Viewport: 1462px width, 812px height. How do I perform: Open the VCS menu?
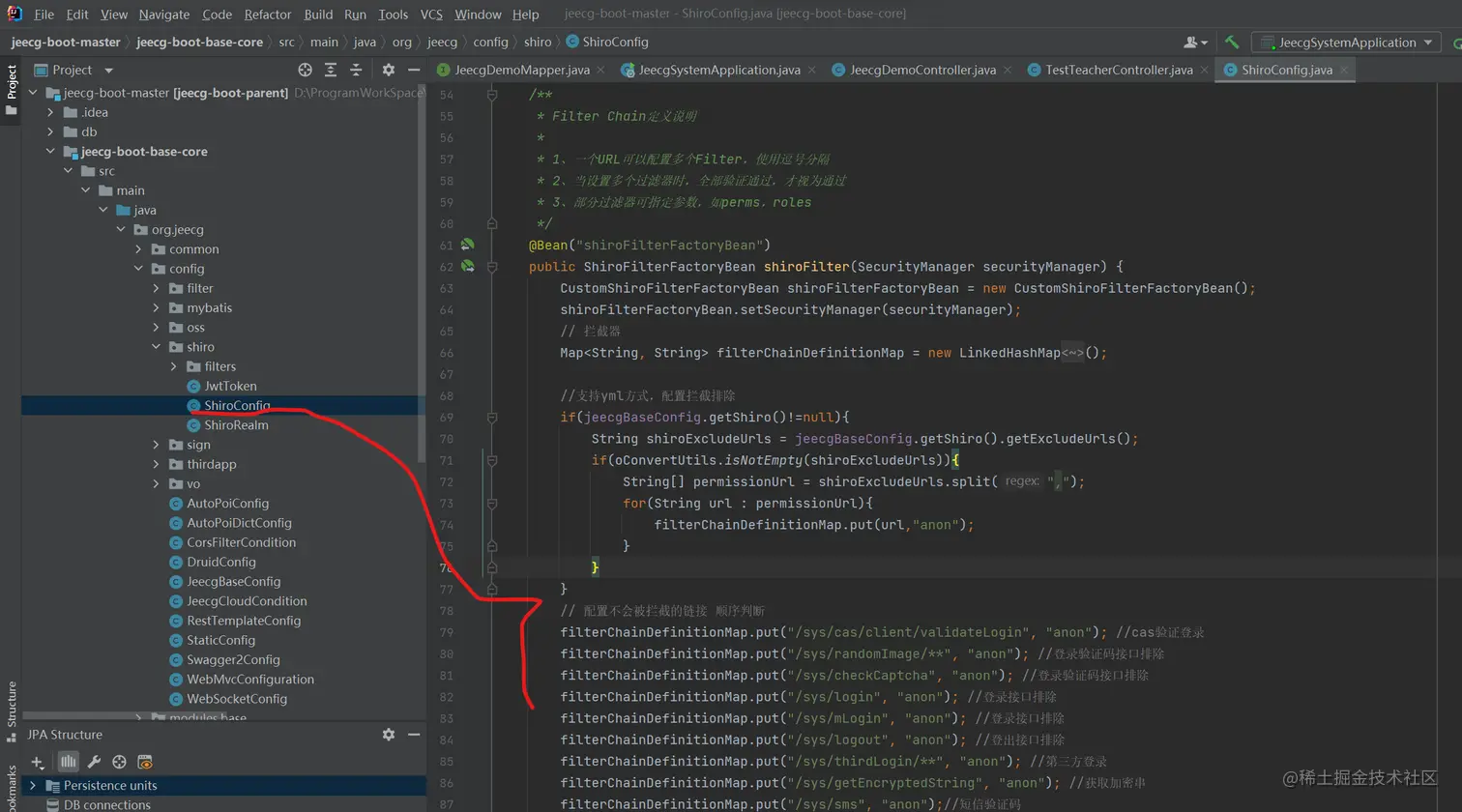pyautogui.click(x=431, y=14)
